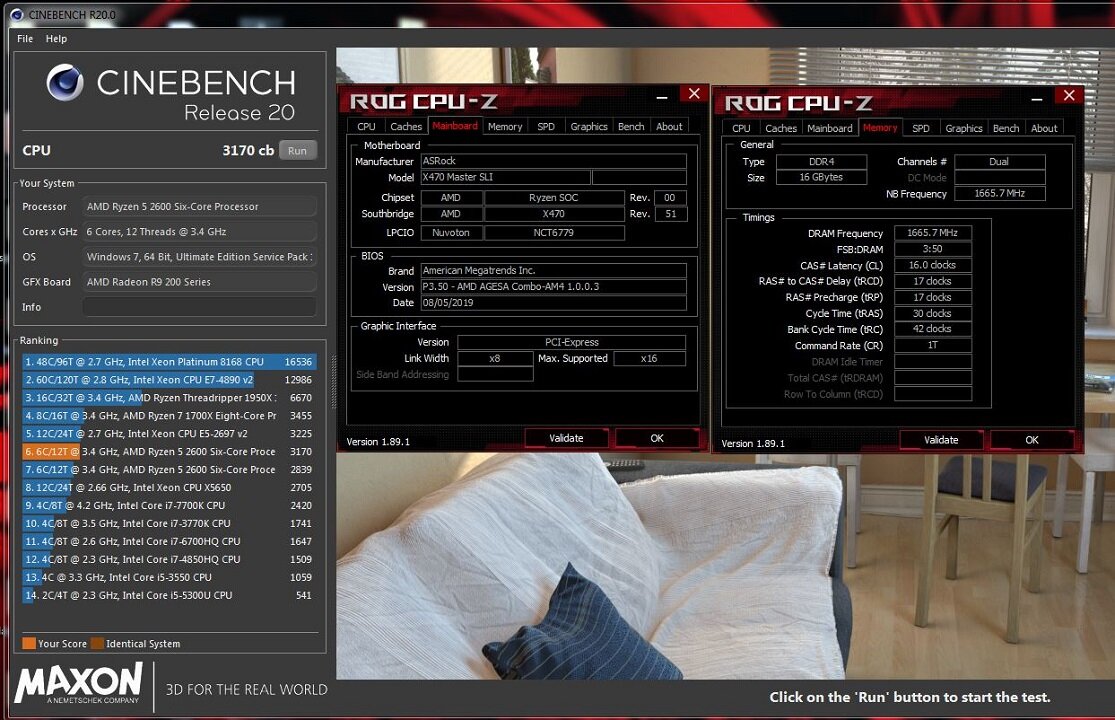
Task: Click the motherboard Model field X470 Master SLI
Action: [x=506, y=177]
